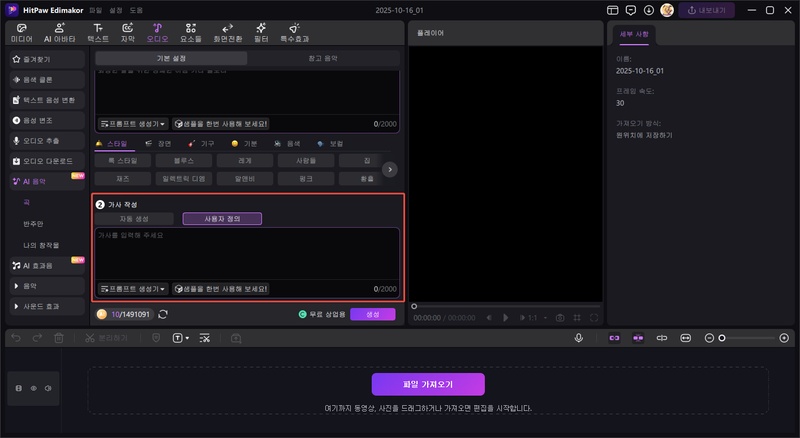This screenshot has height=438, width=800.
Task: Open the AI 아바타 tool tab
Action: (59, 32)
